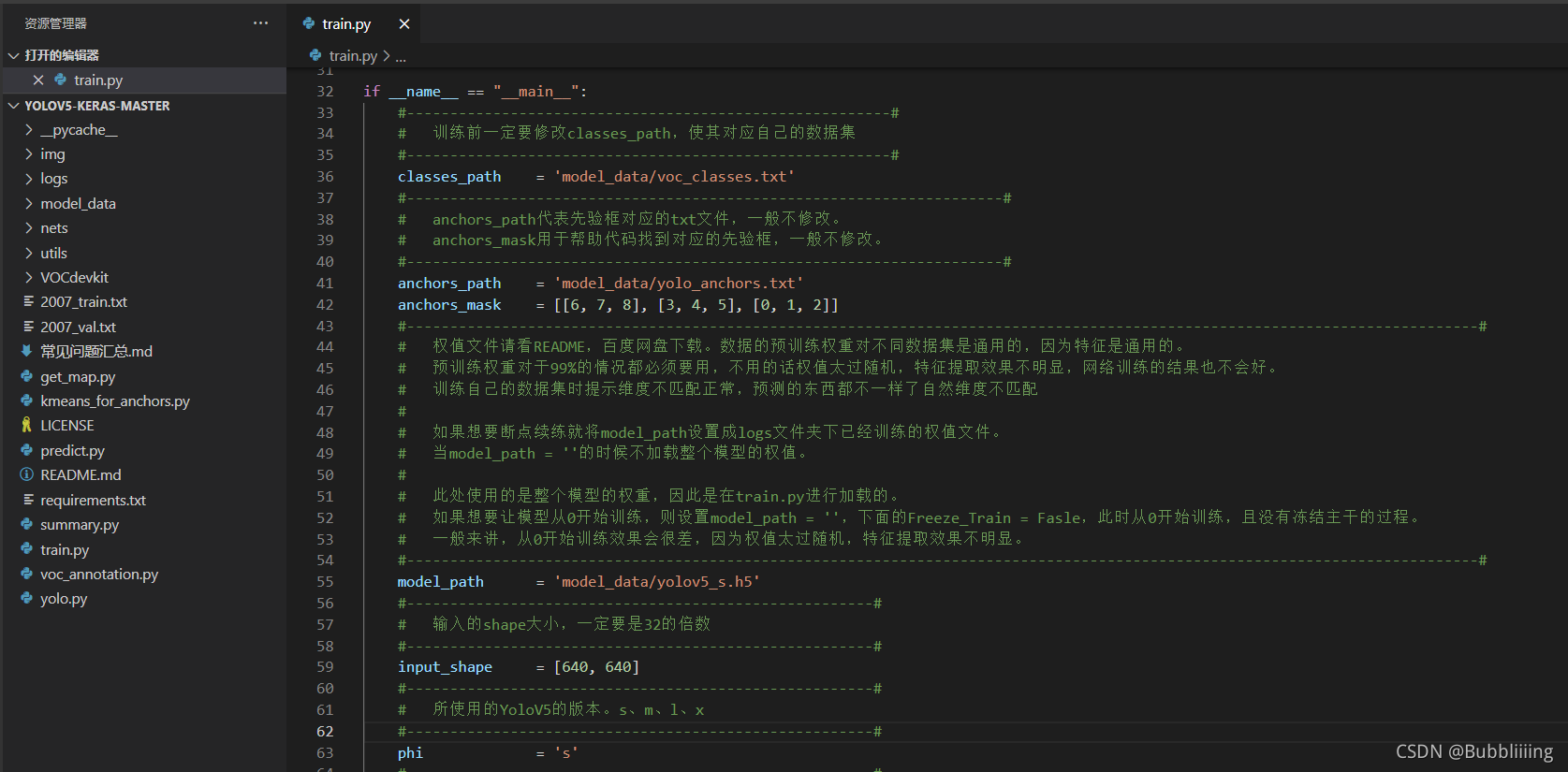
Task: Click Python icon of train.py in file tree
Action: coord(26,549)
